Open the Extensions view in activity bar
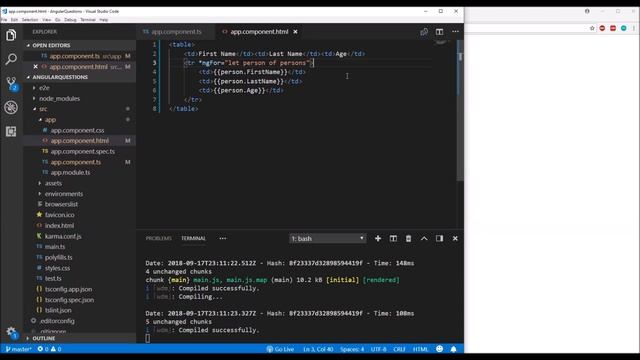The image size is (640, 360). (11, 131)
